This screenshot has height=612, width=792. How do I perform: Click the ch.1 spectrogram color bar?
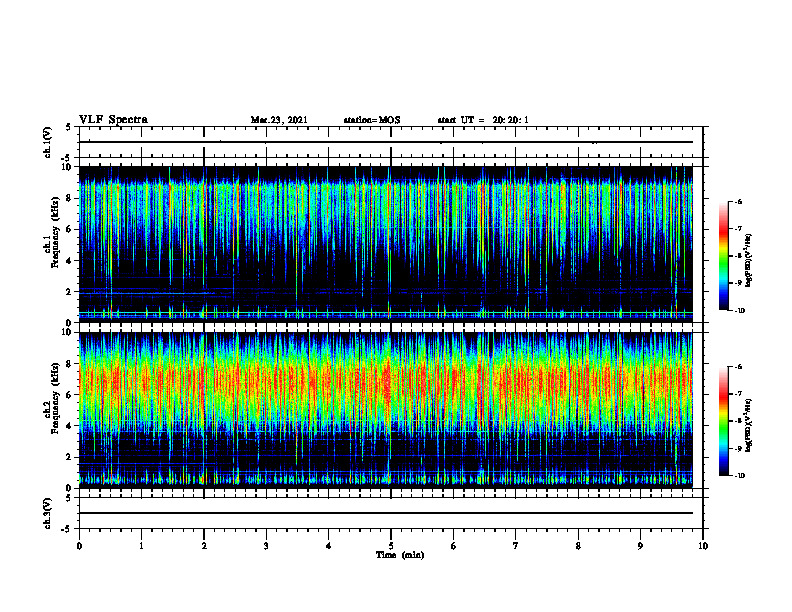723,256
